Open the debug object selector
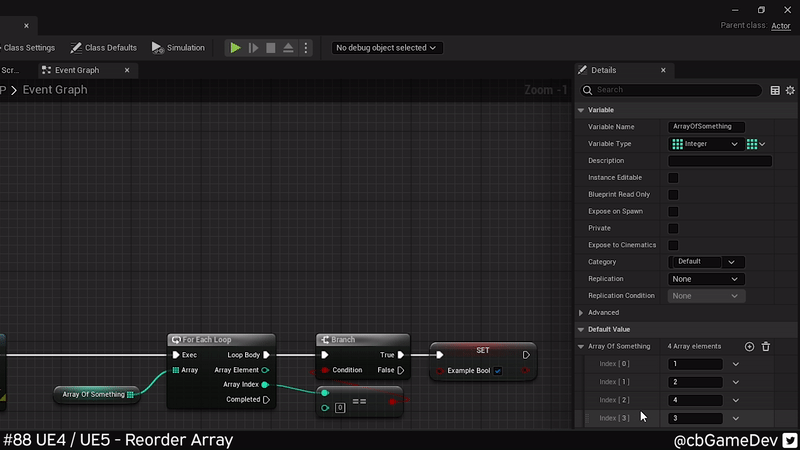The image size is (800, 450). (387, 48)
